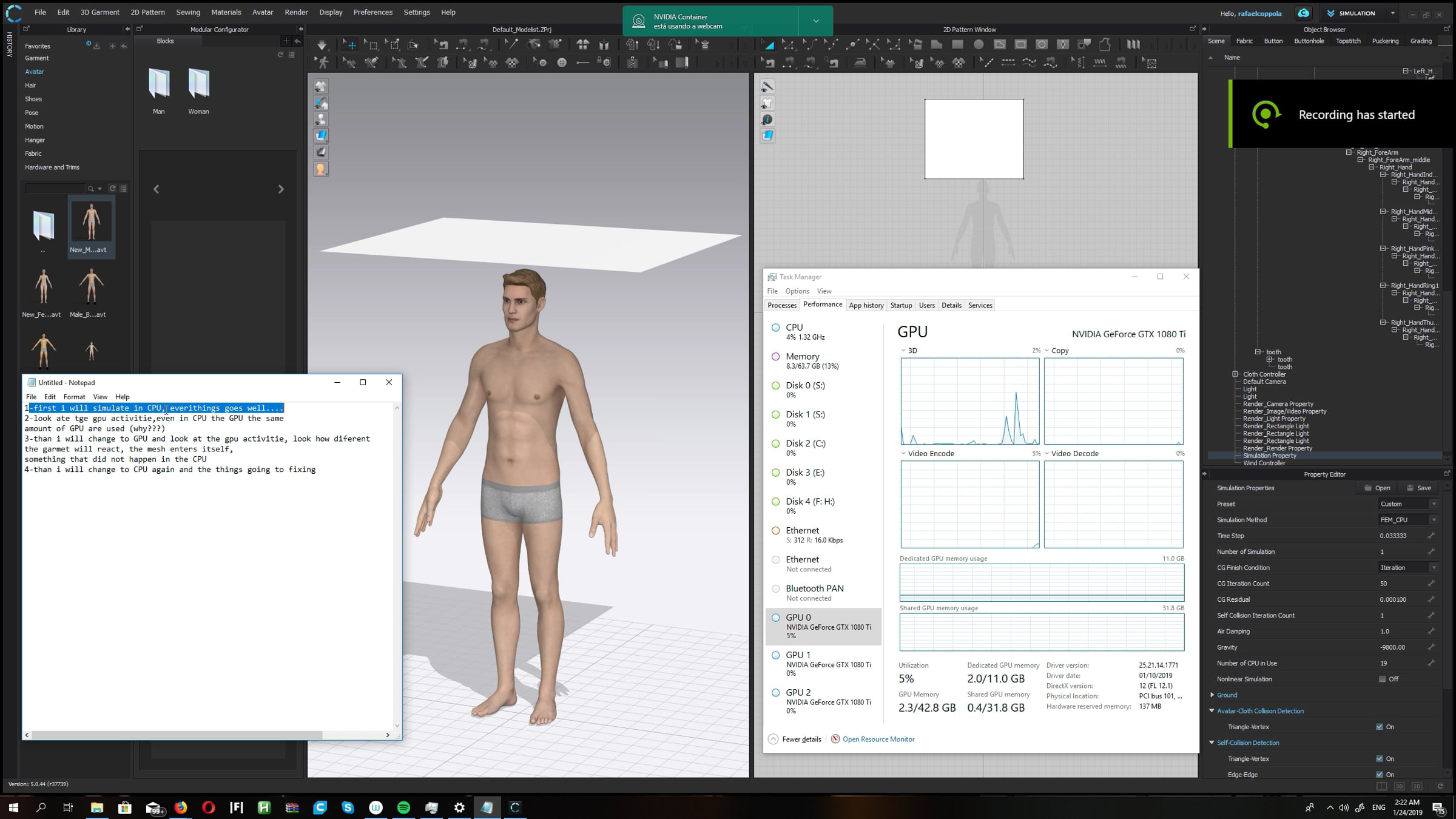Open the 3D Garment menu
1456x819 pixels.
coord(100,12)
